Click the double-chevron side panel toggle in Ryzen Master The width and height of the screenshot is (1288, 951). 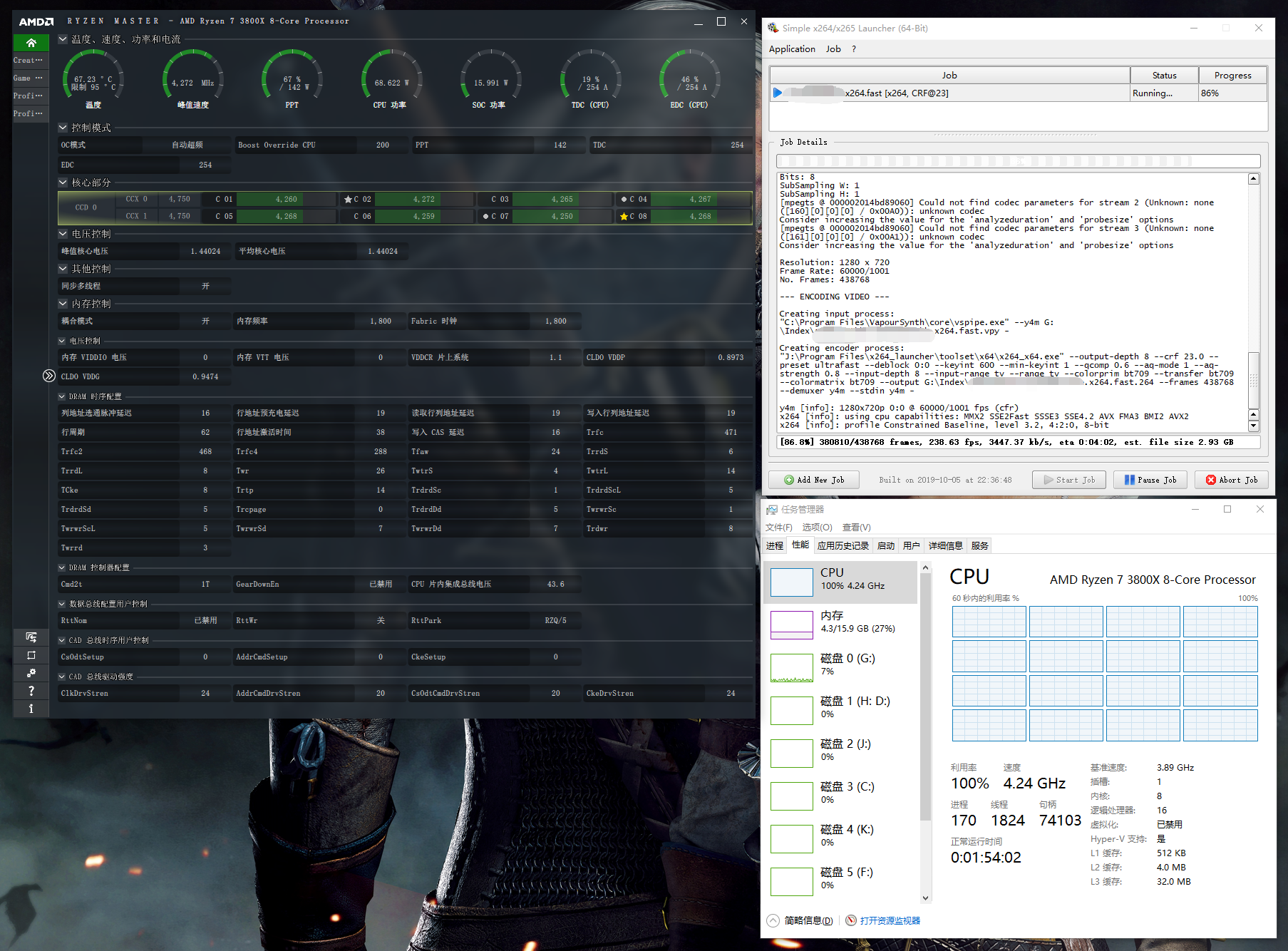coord(48,376)
